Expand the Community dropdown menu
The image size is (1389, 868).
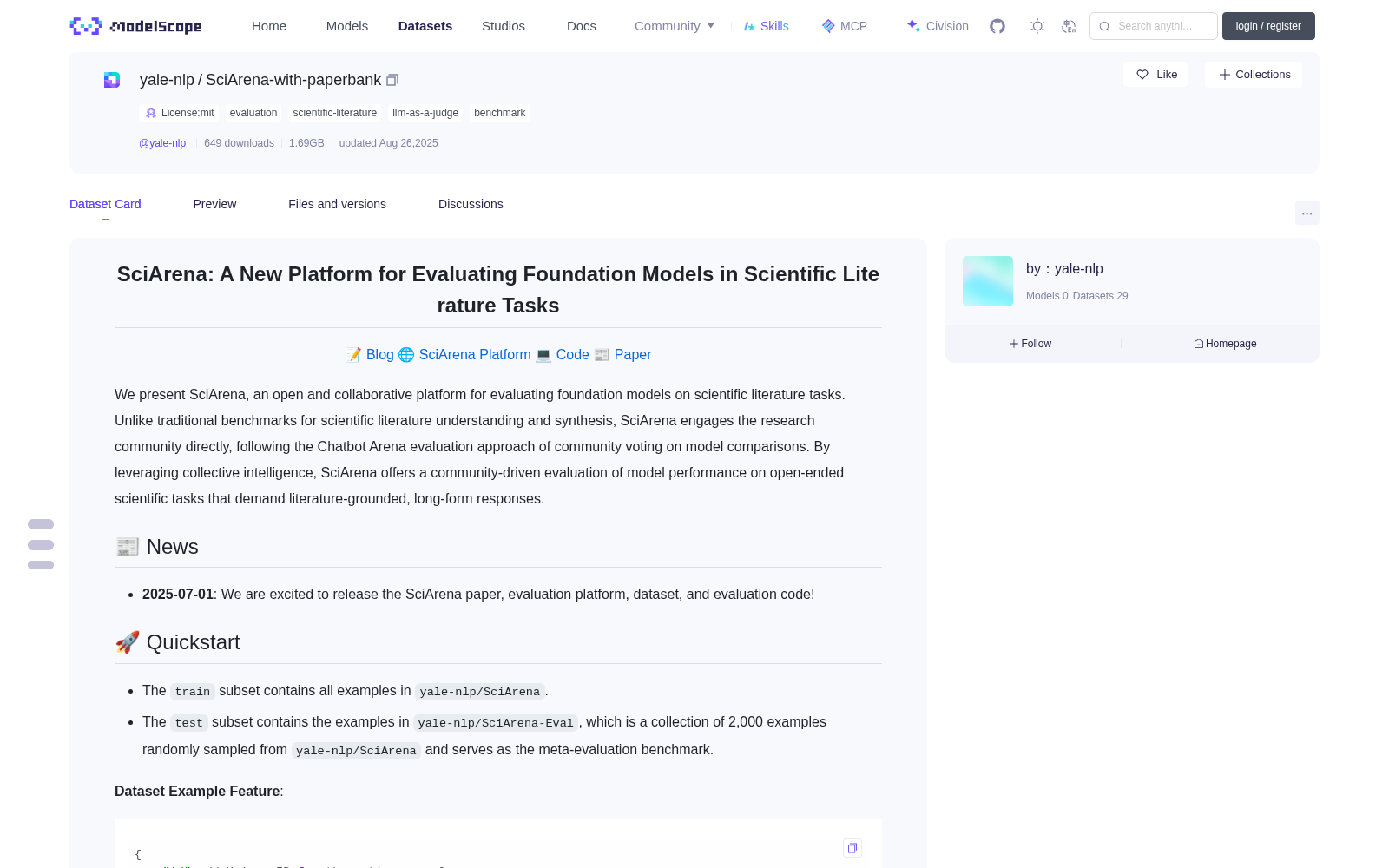coord(675,26)
